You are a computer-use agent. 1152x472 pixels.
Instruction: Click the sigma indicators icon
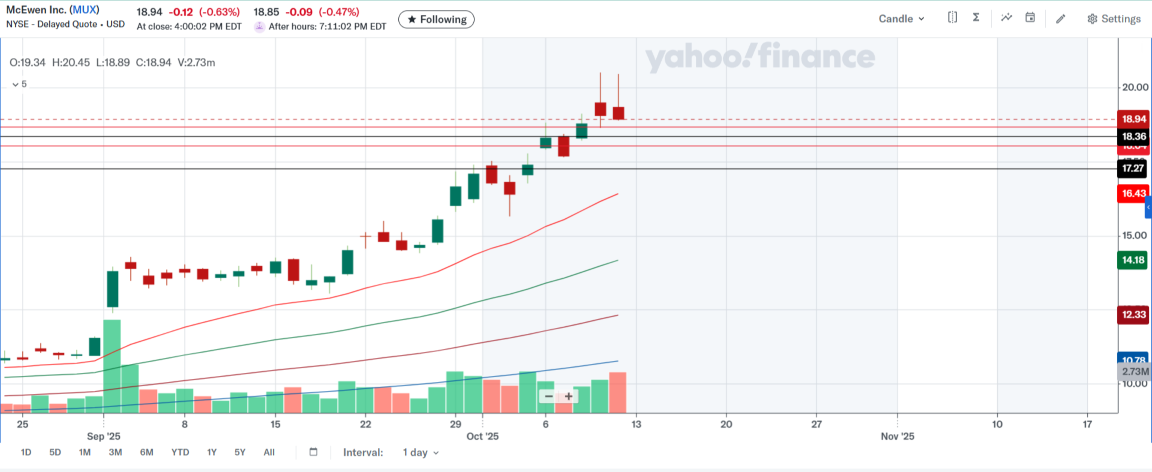pyautogui.click(x=976, y=18)
